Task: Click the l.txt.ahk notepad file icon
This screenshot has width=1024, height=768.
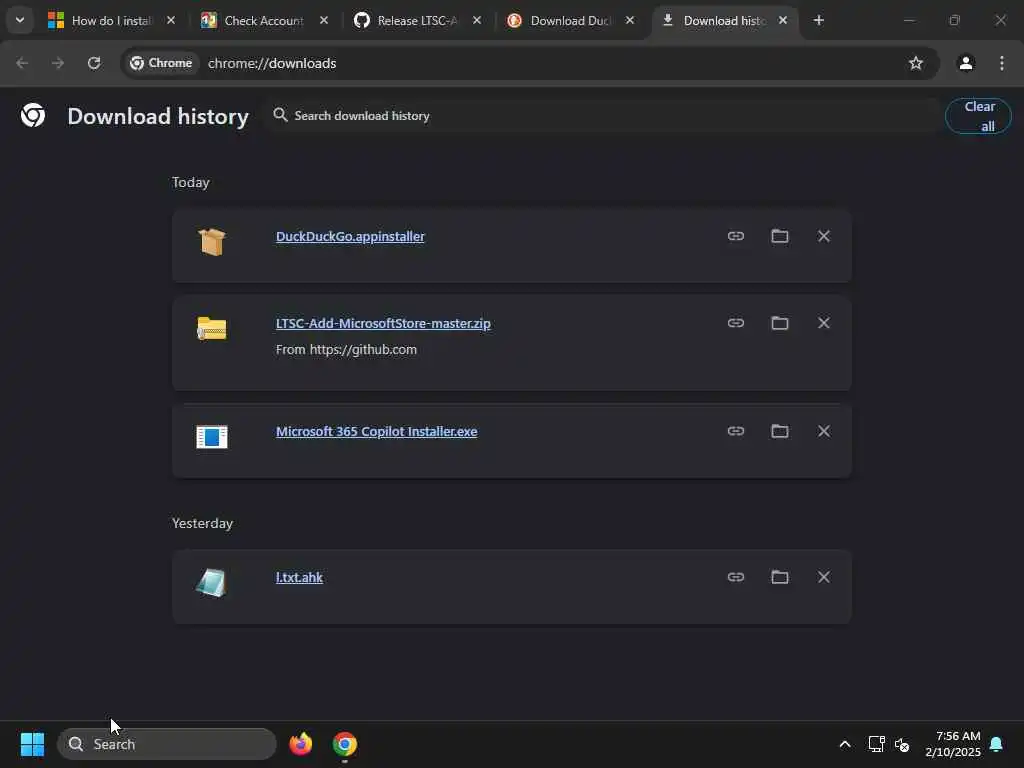Action: [x=212, y=583]
